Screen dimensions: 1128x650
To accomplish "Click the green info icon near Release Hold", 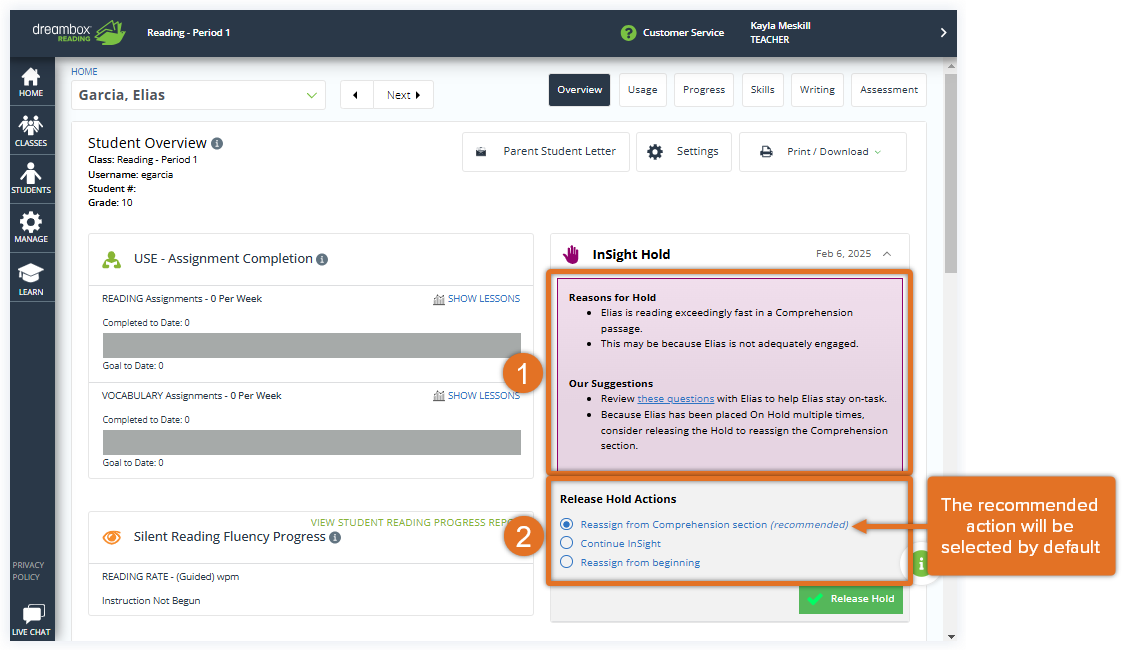I will click(x=920, y=563).
